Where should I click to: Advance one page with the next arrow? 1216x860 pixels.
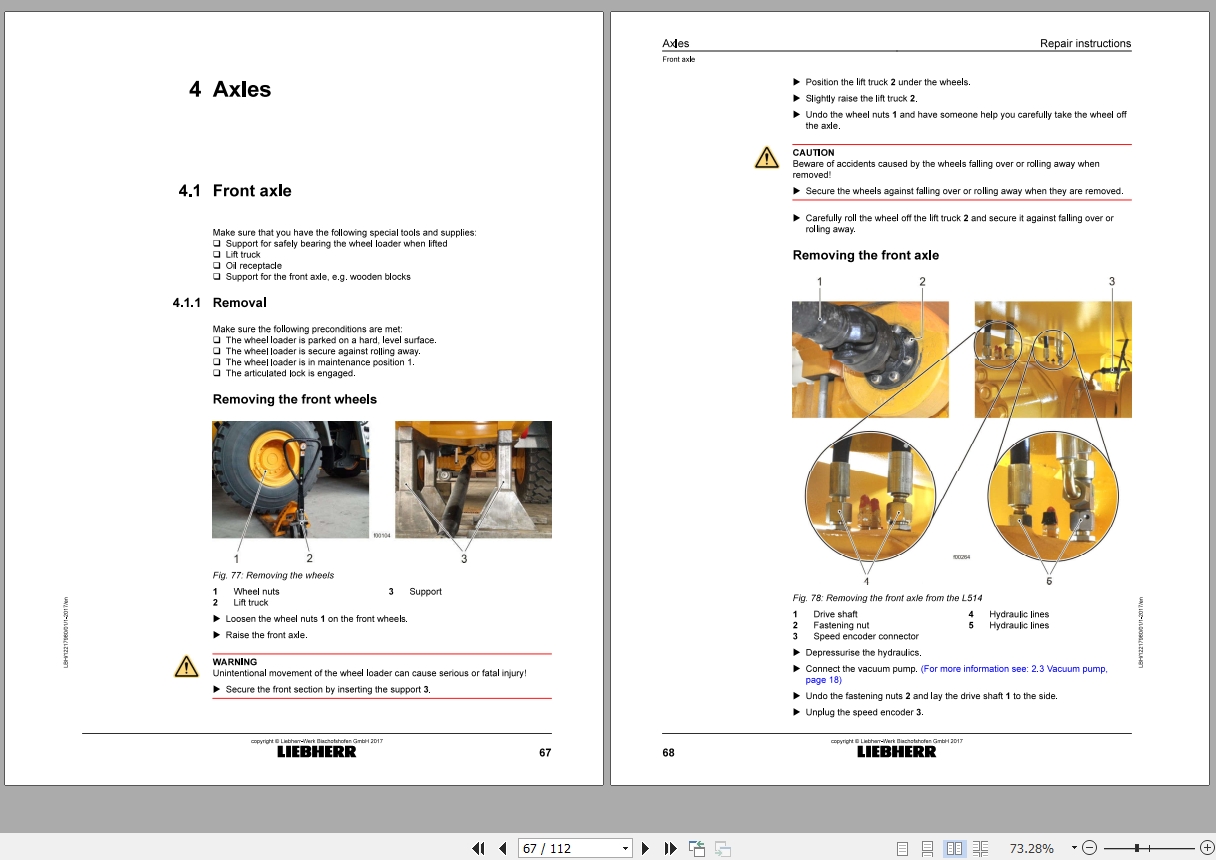tap(645, 848)
